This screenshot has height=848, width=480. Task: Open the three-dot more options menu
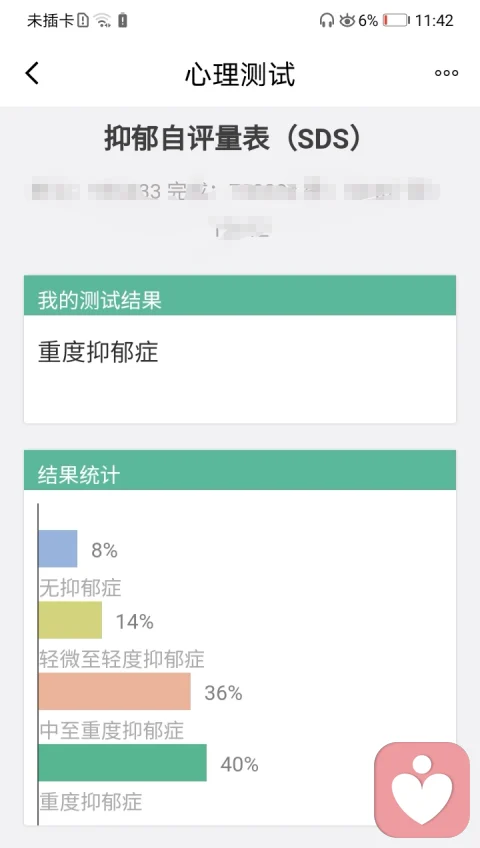point(446,73)
